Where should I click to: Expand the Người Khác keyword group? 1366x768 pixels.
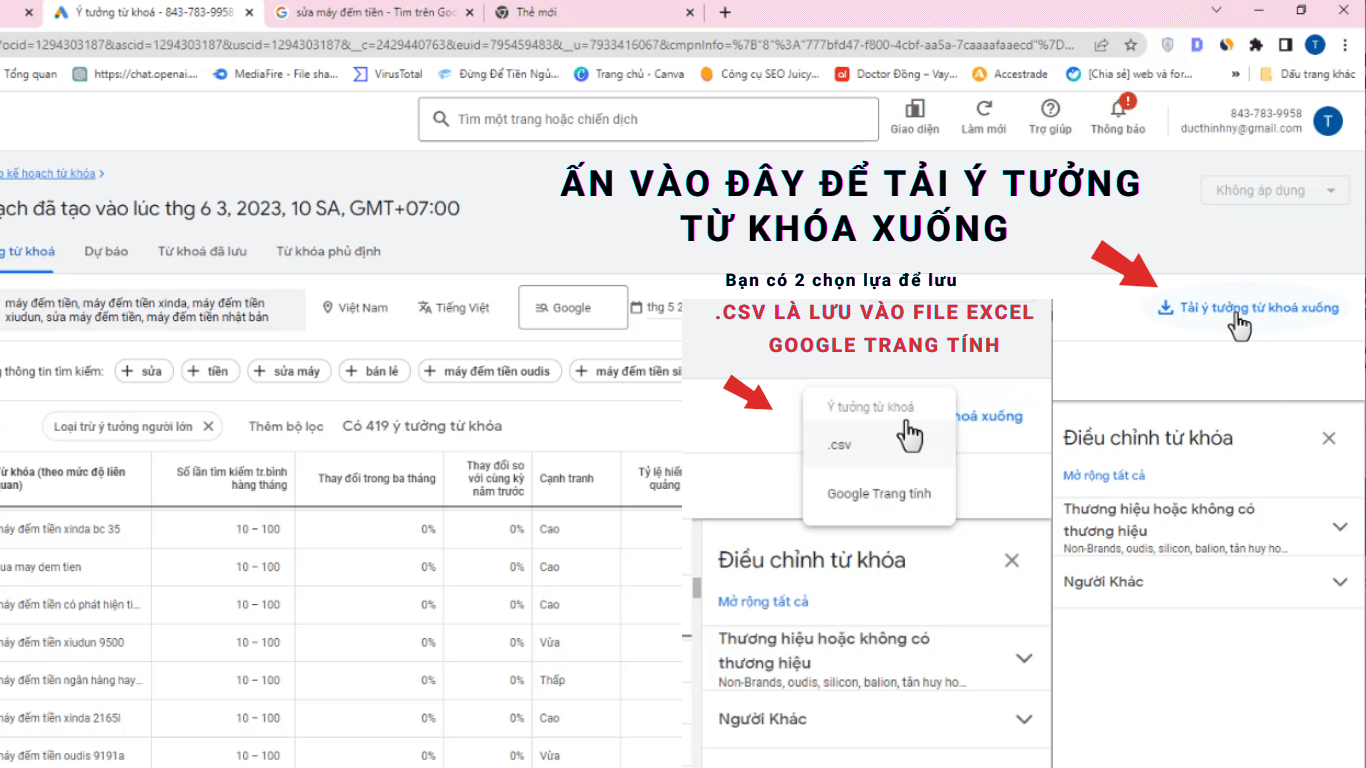point(1340,581)
